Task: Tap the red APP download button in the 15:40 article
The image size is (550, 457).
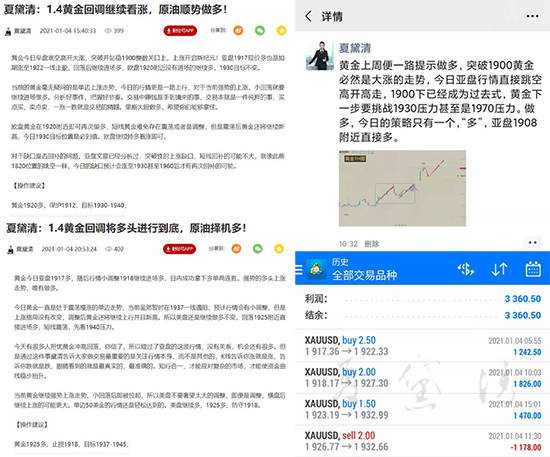Action: pos(180,31)
